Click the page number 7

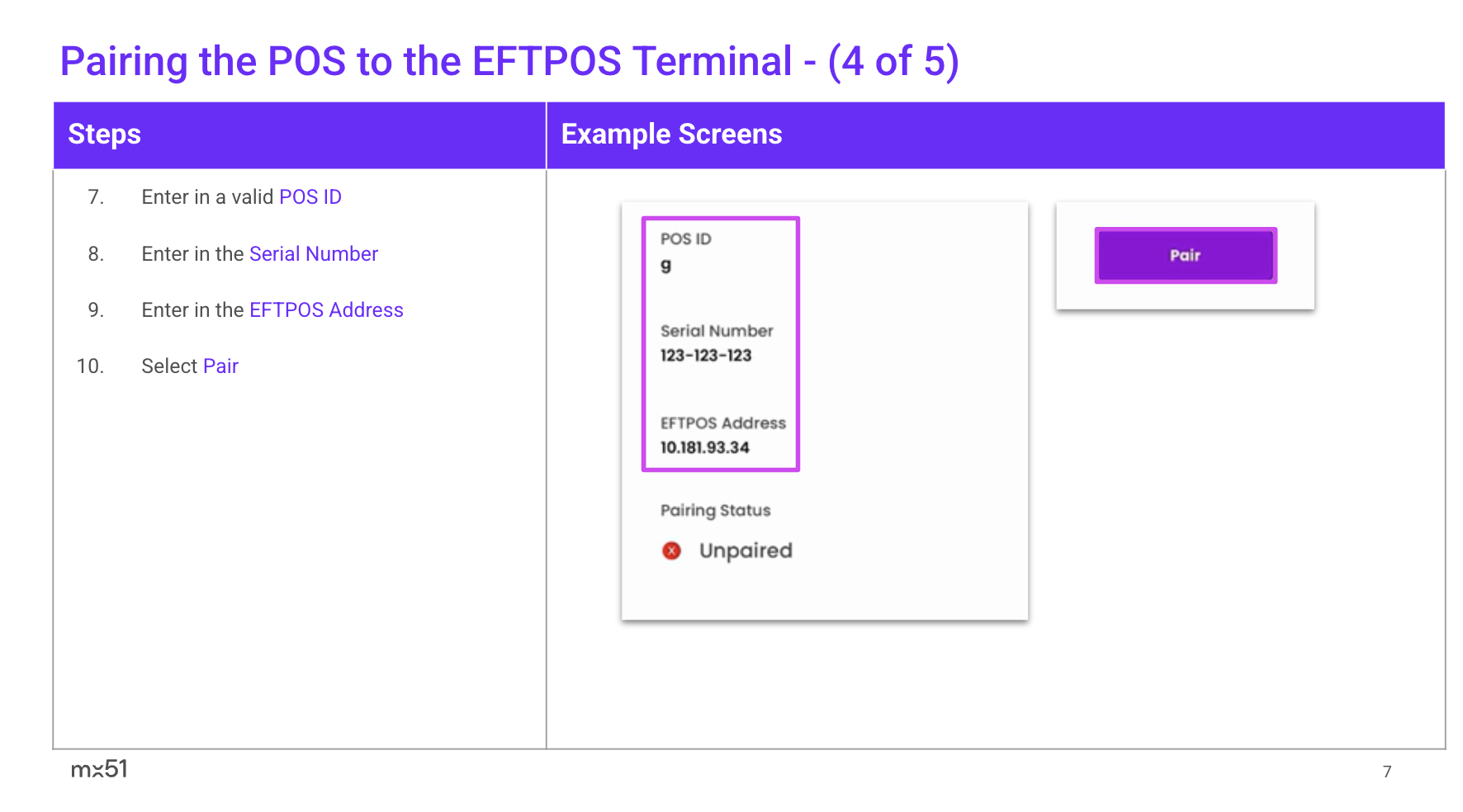pyautogui.click(x=1387, y=772)
